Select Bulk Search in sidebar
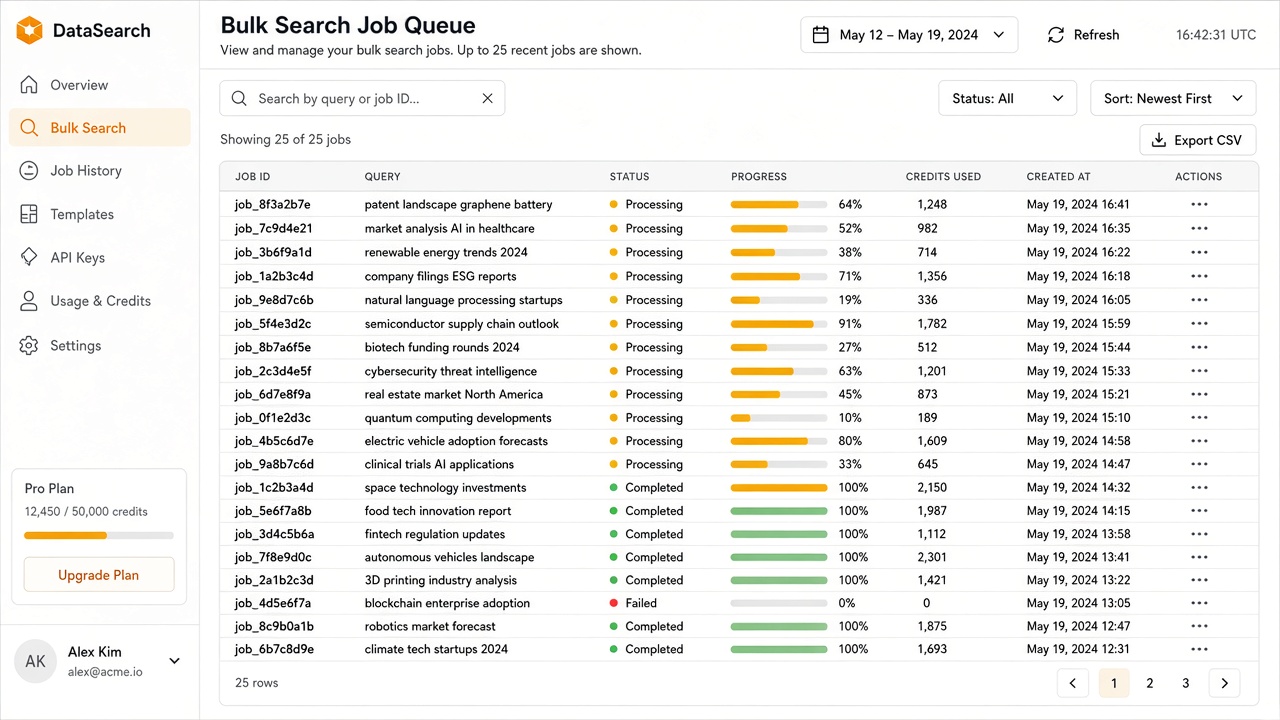 pyautogui.click(x=100, y=128)
